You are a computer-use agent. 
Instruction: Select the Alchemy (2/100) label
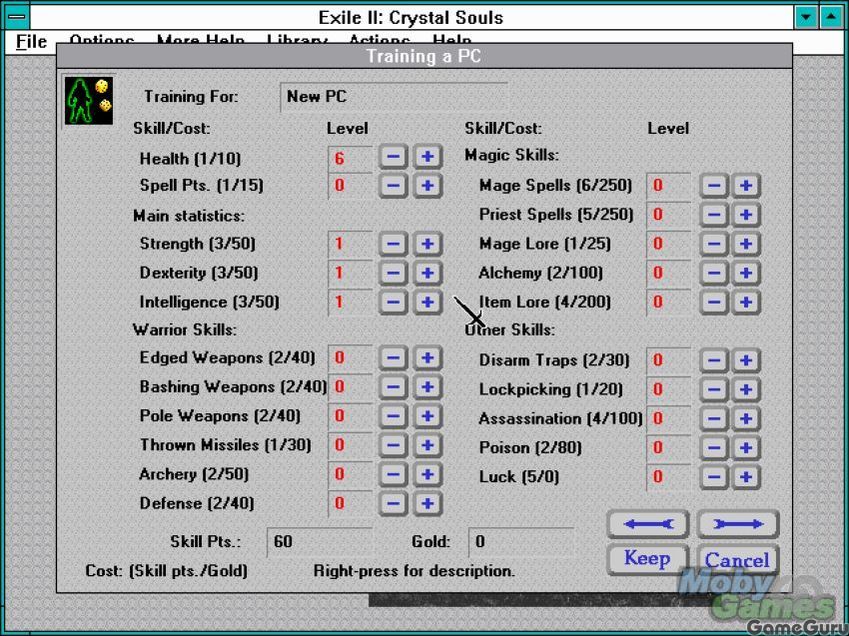pos(541,273)
